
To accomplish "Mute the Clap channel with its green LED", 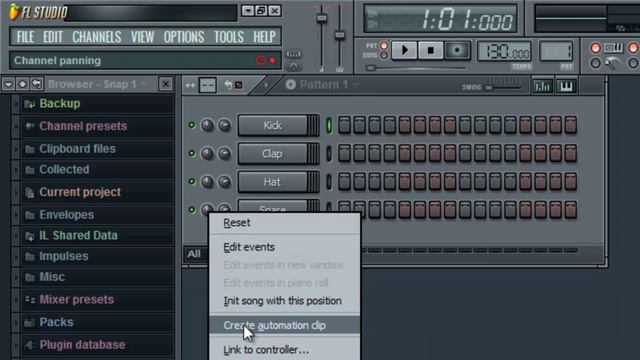I will pos(191,153).
